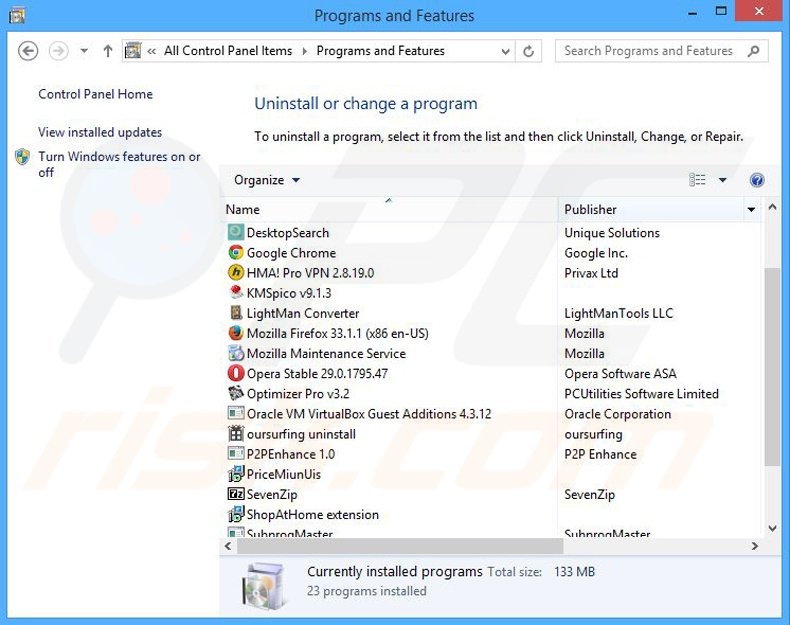Click the Mozilla Maintenance Service icon
The image size is (790, 625).
235,353
